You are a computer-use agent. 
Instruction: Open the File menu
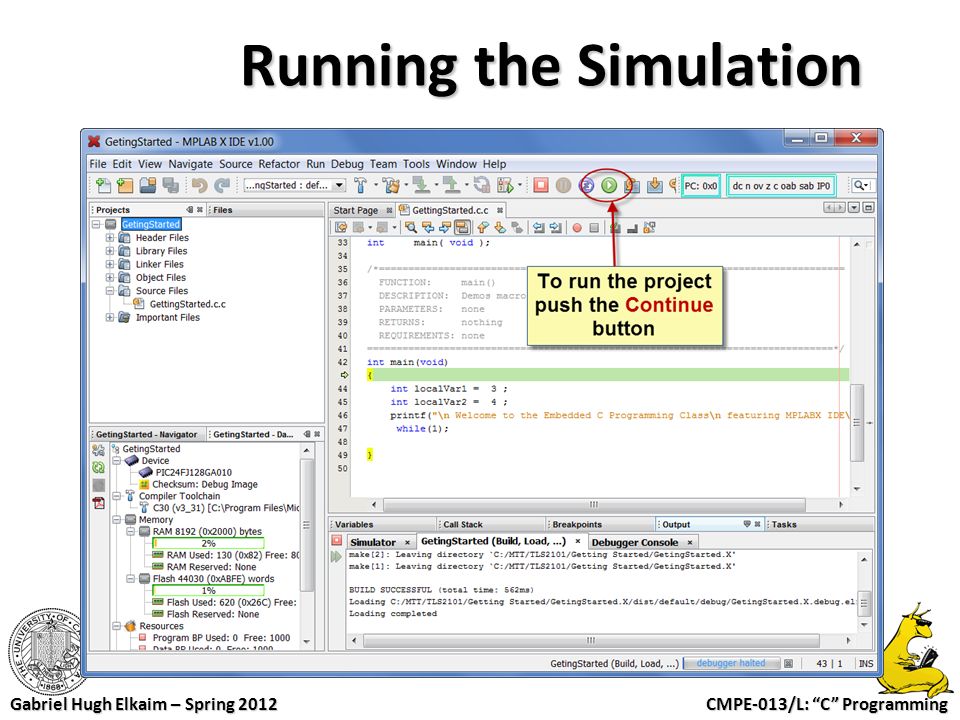97,164
